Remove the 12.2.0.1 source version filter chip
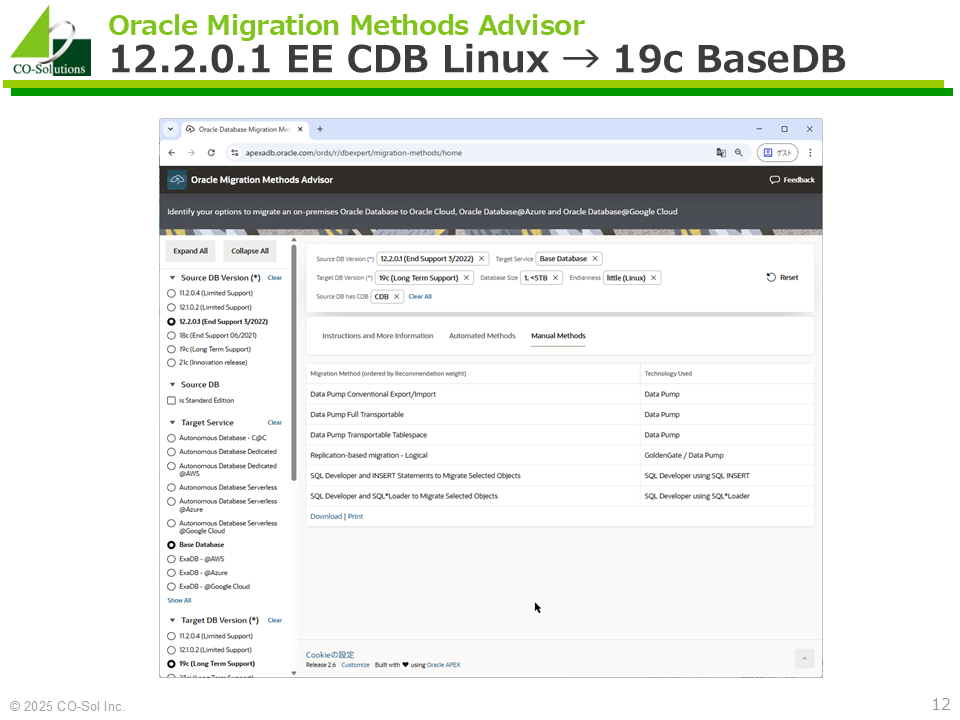 (x=481, y=259)
